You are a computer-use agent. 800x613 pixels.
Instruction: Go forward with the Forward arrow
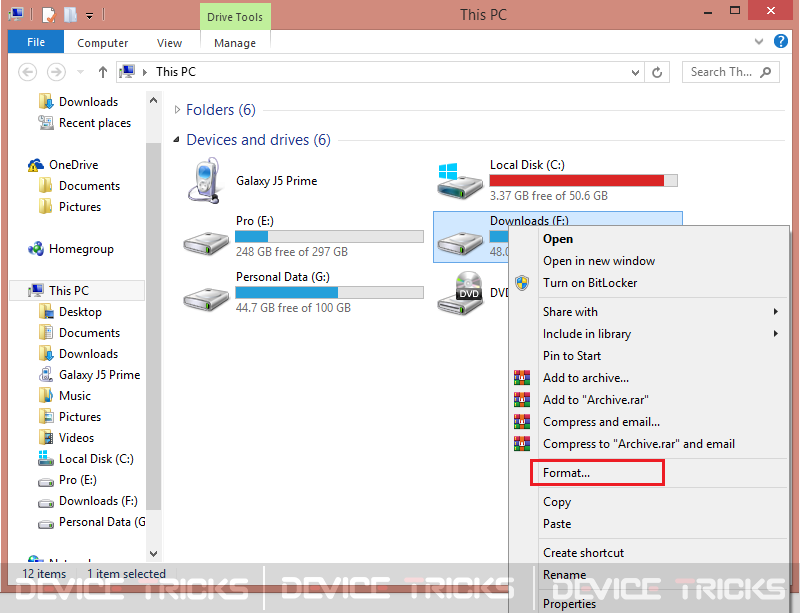56,72
